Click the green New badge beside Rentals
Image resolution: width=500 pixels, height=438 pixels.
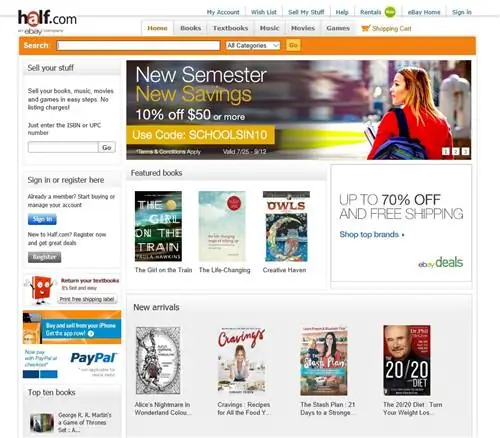[390, 12]
